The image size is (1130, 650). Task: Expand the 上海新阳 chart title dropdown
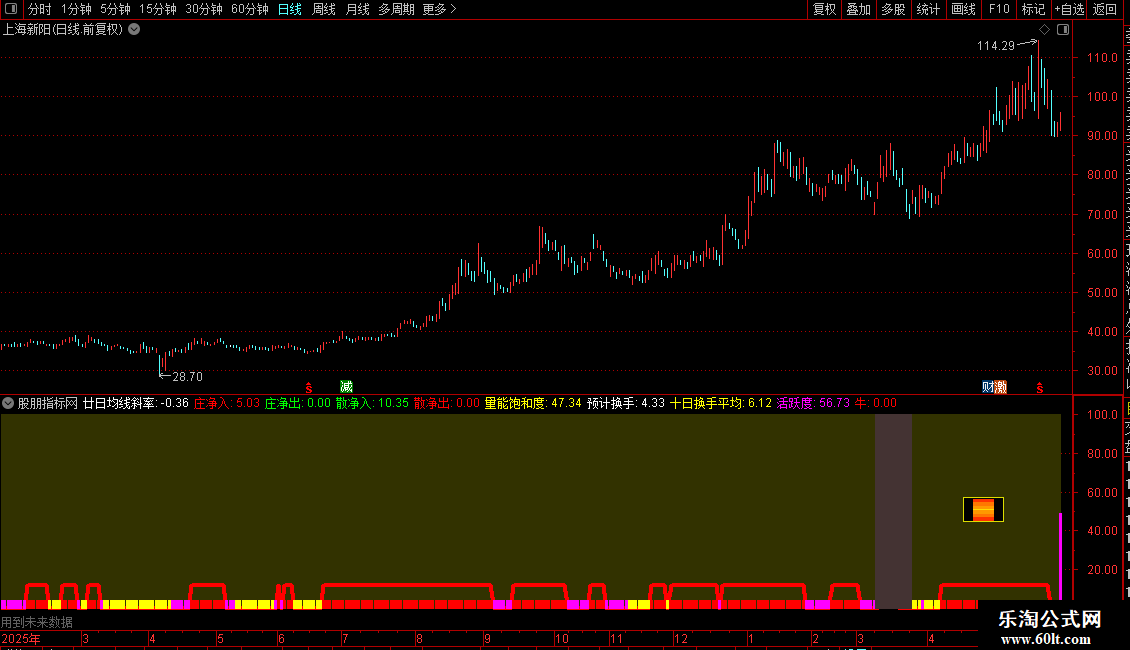134,30
